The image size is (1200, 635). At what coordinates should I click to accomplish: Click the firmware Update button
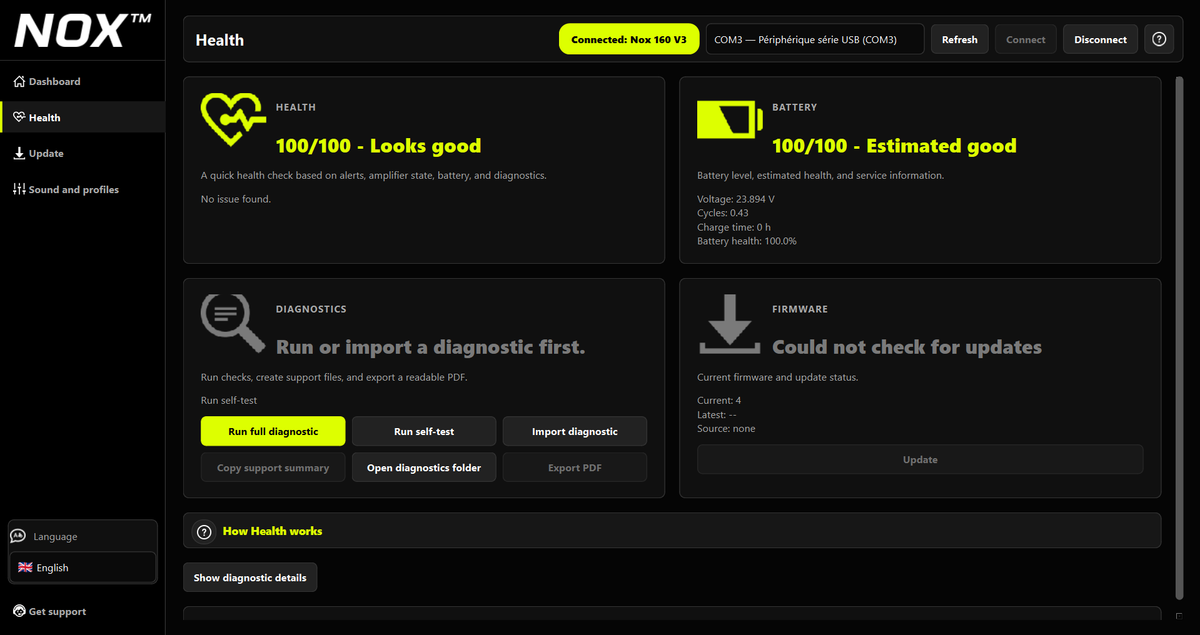[920, 460]
